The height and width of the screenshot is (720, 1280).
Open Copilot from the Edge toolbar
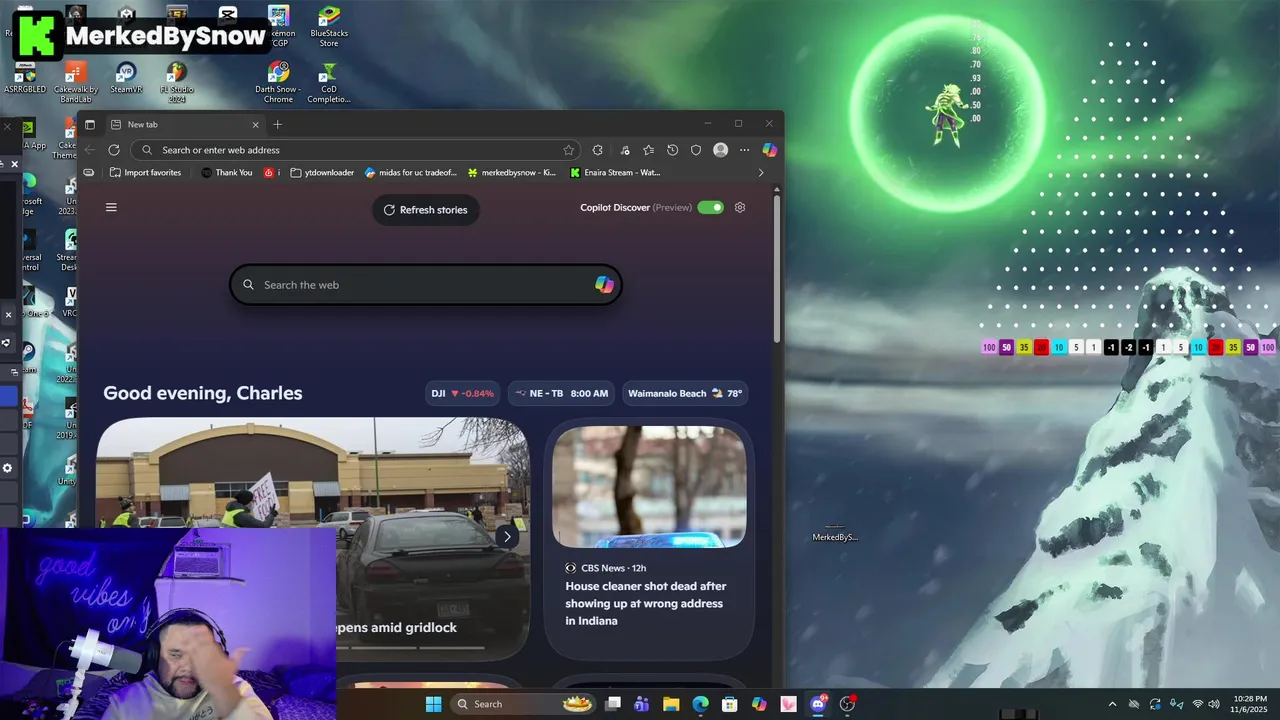(x=769, y=150)
